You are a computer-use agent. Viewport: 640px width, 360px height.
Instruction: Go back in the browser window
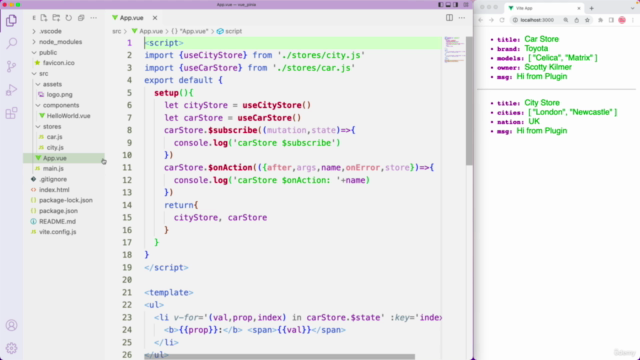click(481, 20)
